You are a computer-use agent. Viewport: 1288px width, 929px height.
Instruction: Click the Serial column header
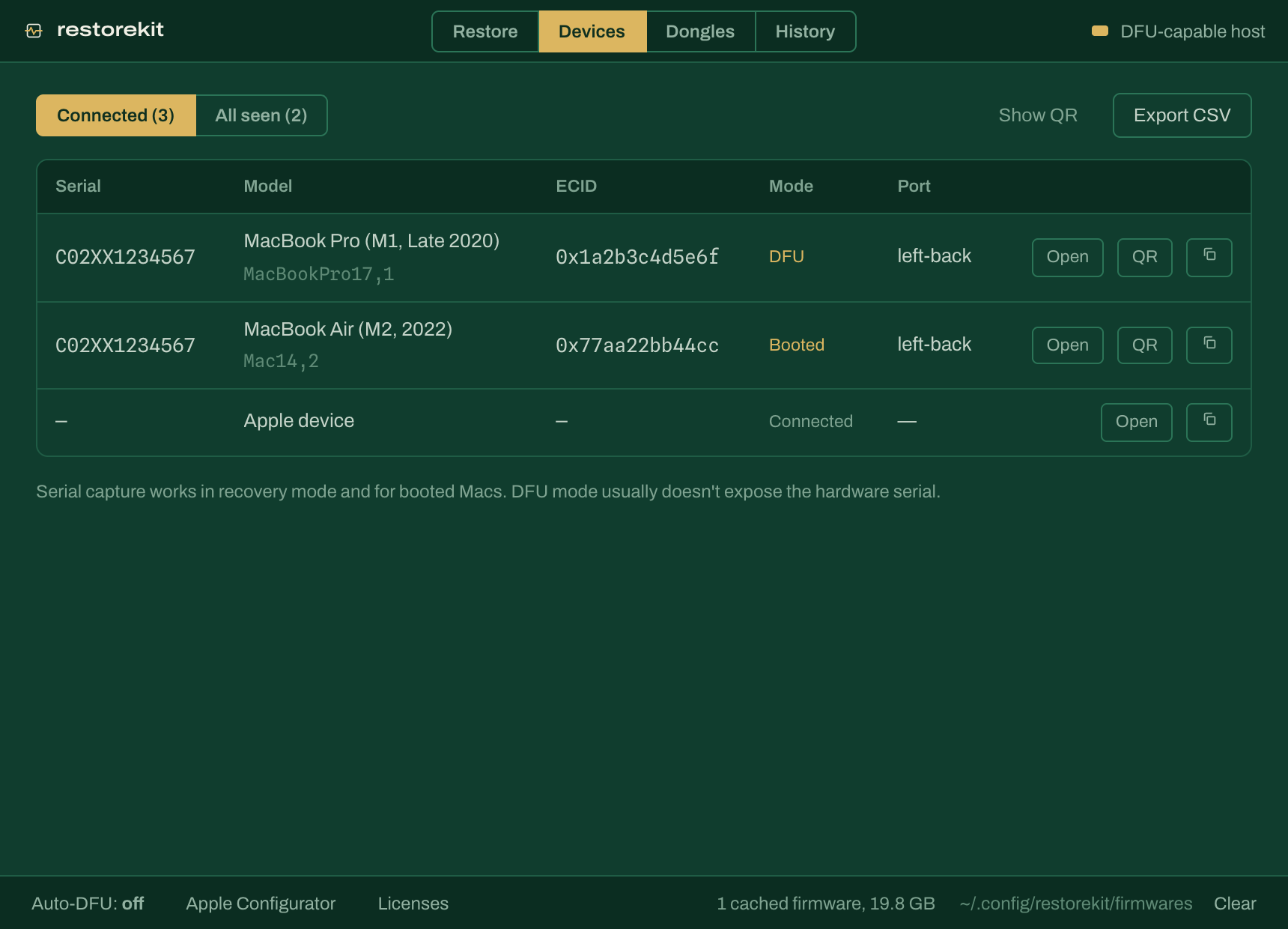(x=78, y=187)
